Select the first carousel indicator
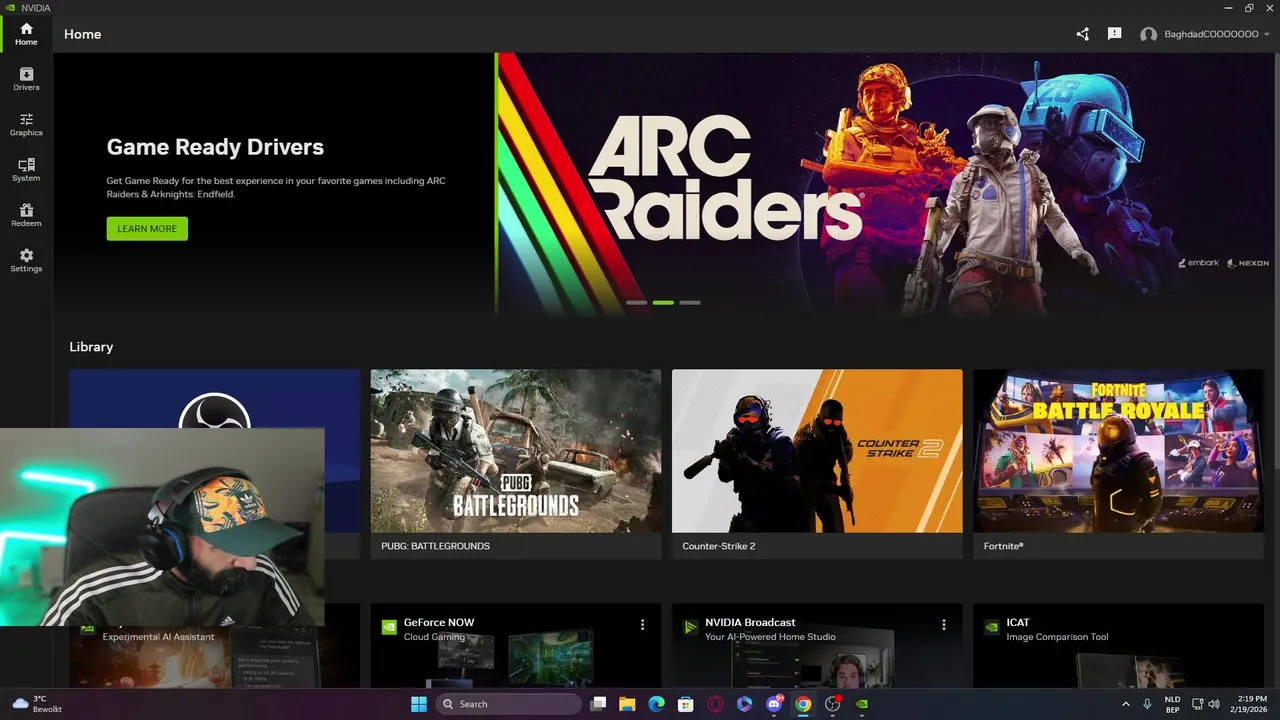1280x720 pixels. click(x=636, y=302)
